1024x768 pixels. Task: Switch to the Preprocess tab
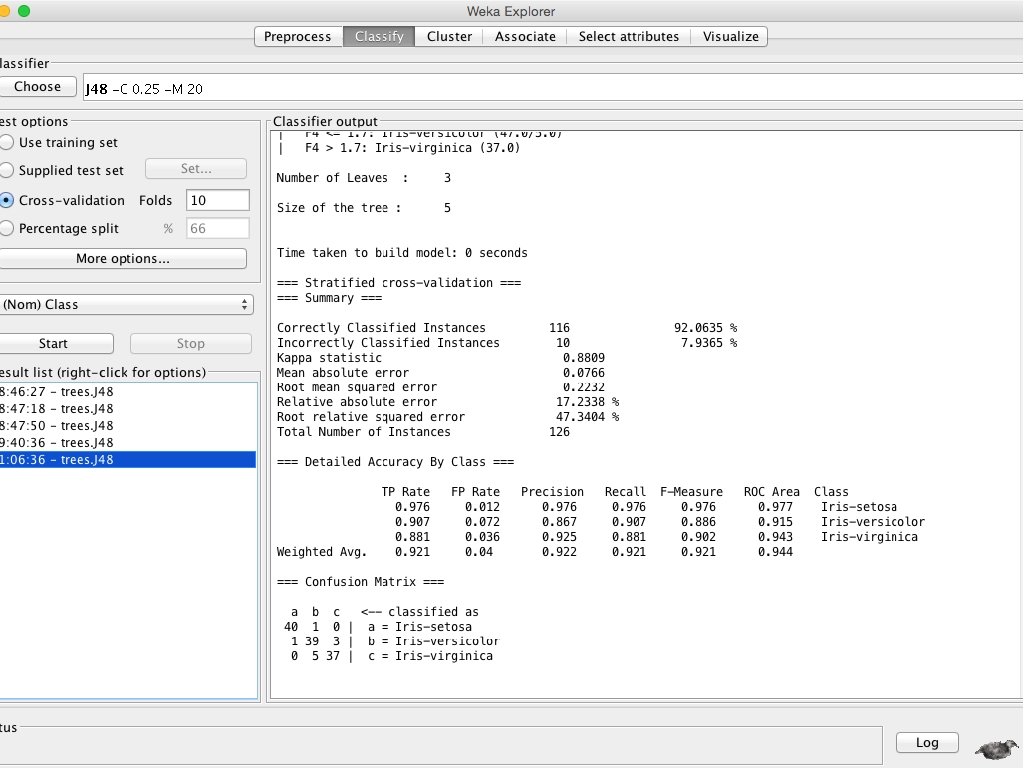coord(297,37)
